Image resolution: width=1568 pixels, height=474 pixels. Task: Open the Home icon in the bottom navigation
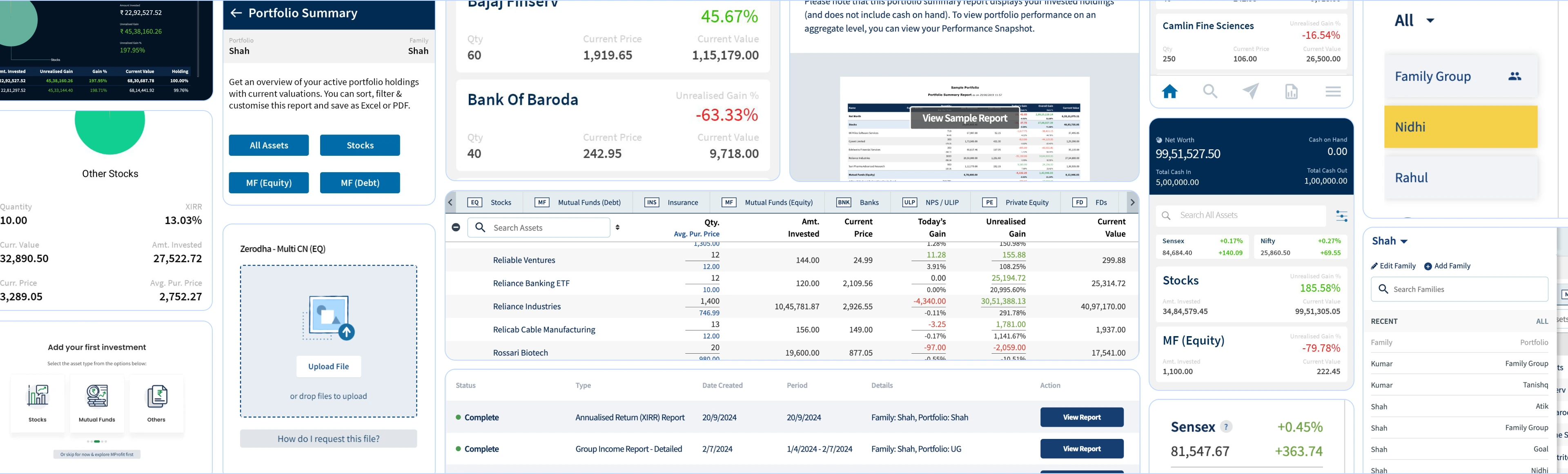tap(1169, 92)
